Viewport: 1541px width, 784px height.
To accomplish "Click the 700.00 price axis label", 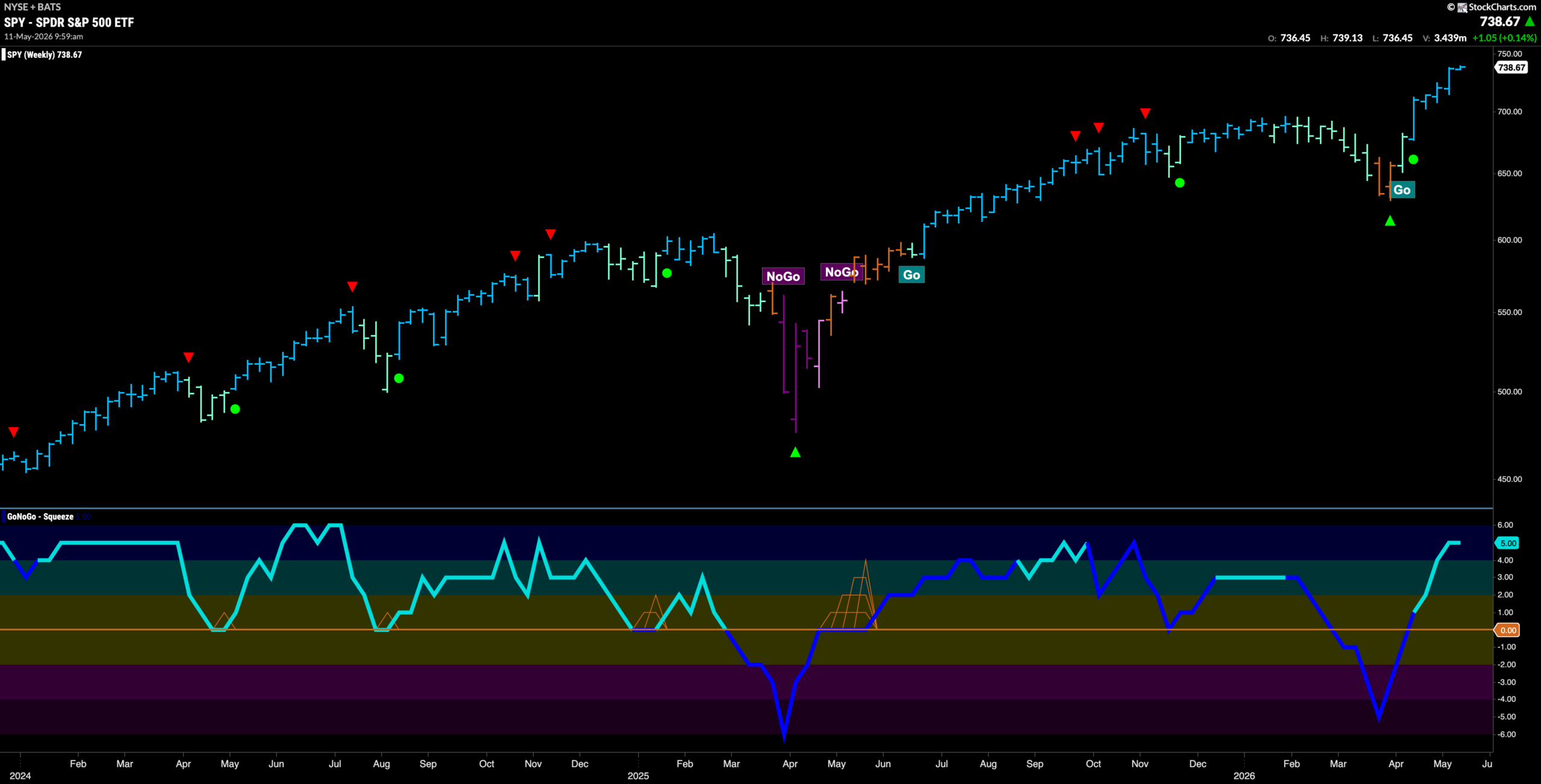I will click(1510, 111).
